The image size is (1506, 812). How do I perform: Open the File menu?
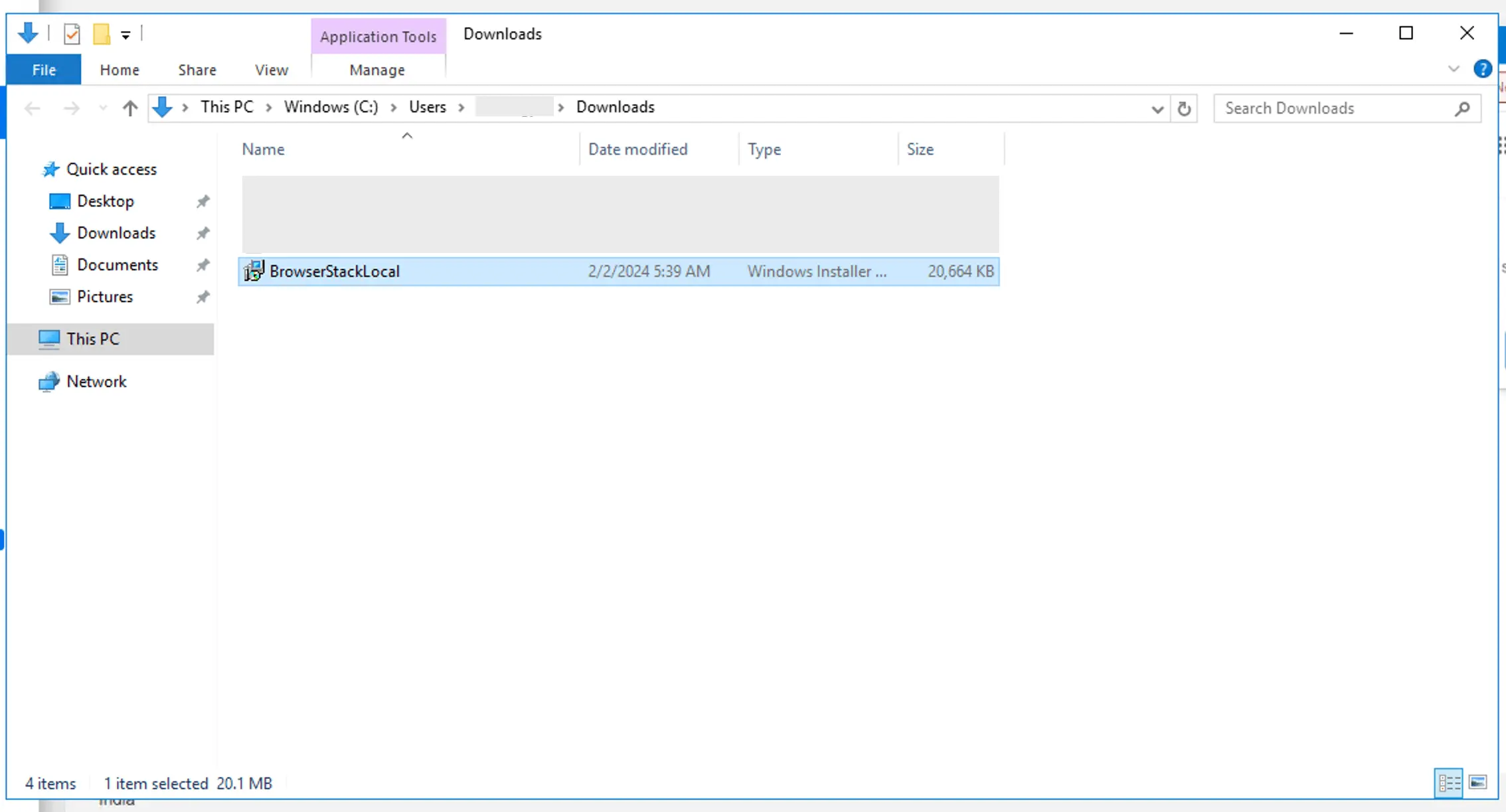pos(44,70)
